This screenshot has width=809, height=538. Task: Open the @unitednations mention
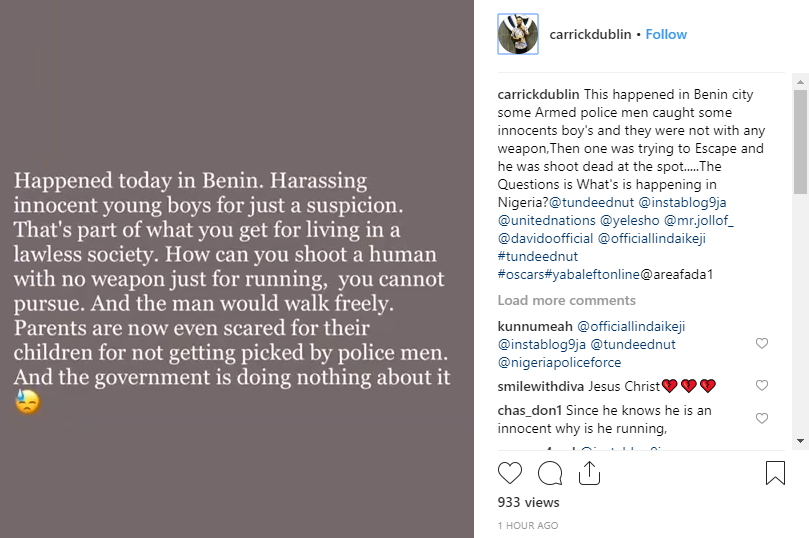543,220
